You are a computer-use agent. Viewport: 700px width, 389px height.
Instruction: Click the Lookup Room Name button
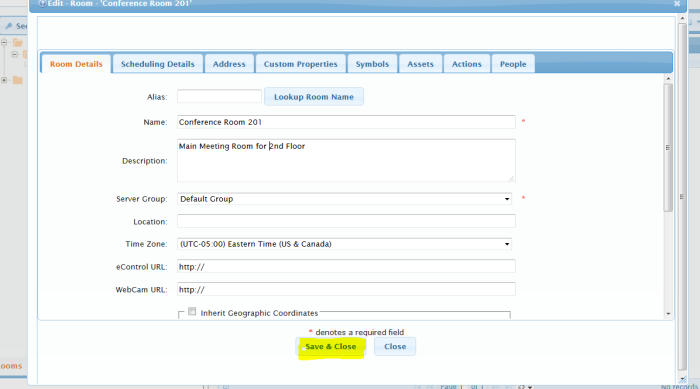[x=314, y=97]
